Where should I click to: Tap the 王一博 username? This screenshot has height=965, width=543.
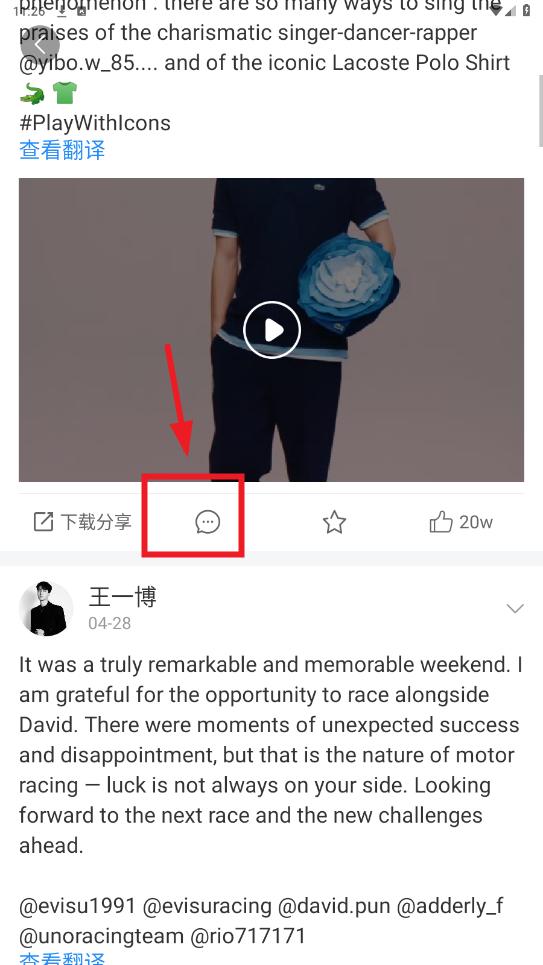(123, 596)
